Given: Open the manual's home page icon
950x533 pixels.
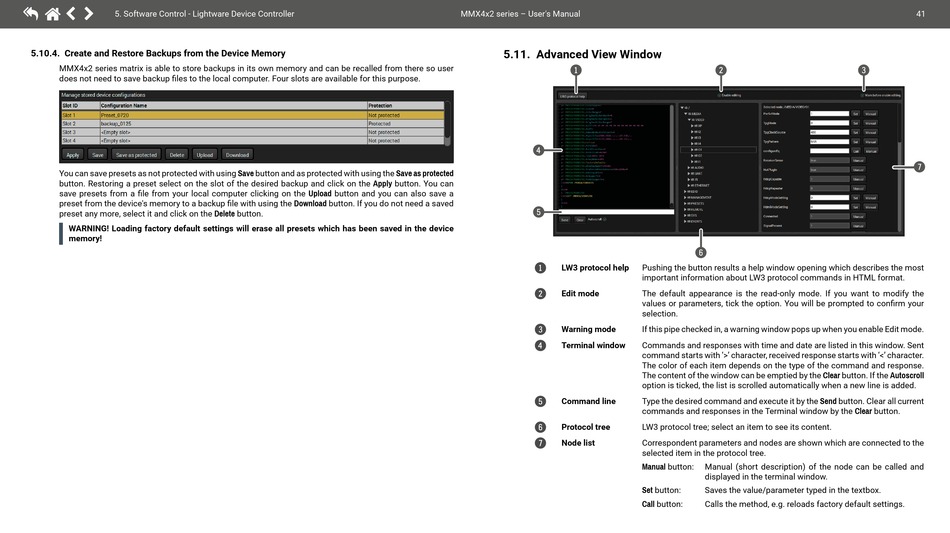Looking at the screenshot, I should pyautogui.click(x=53, y=13).
